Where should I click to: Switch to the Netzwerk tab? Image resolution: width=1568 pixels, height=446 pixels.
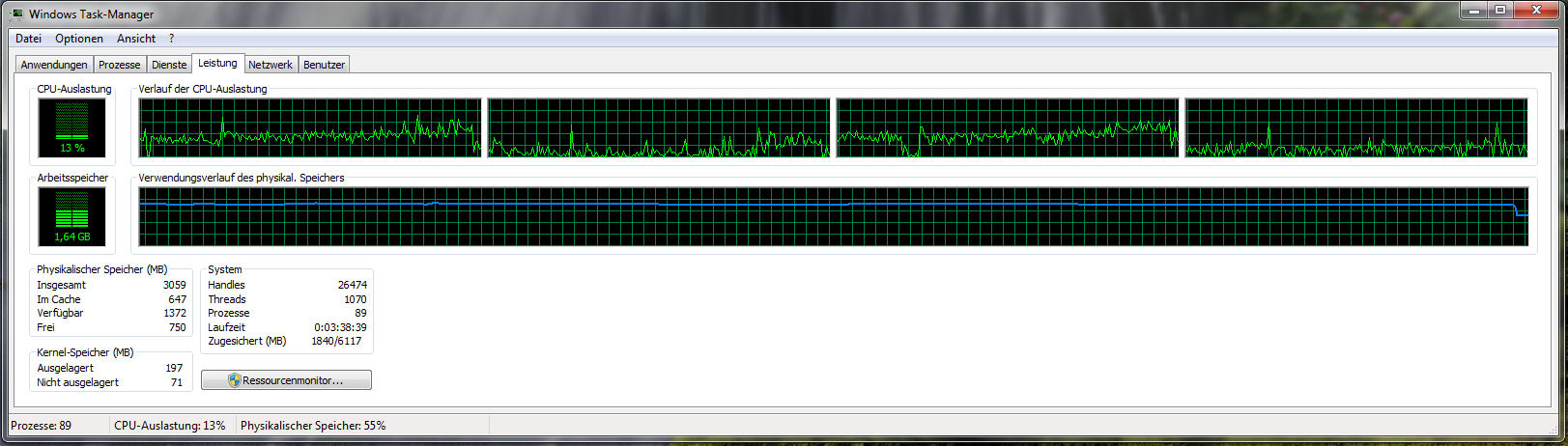[271, 65]
